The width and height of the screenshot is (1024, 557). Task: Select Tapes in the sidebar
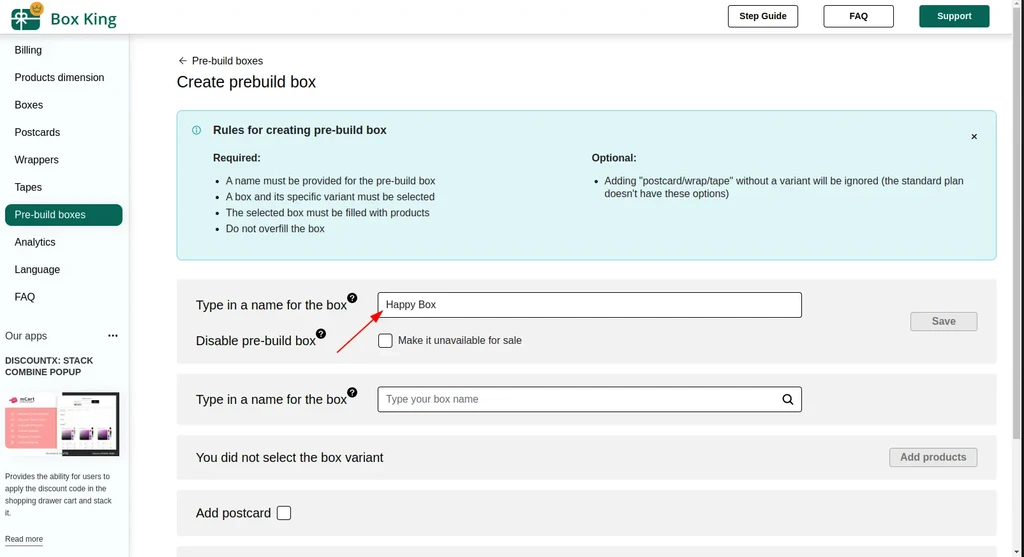(28, 187)
